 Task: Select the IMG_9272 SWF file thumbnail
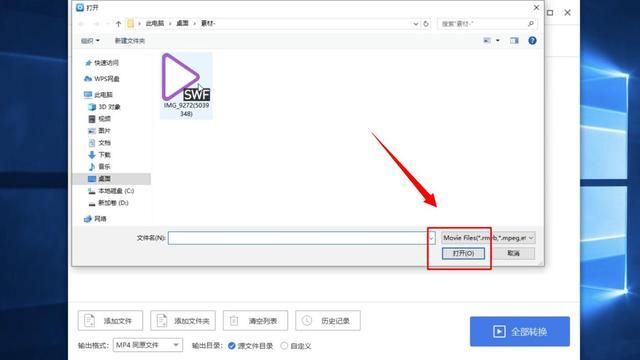[x=186, y=85]
